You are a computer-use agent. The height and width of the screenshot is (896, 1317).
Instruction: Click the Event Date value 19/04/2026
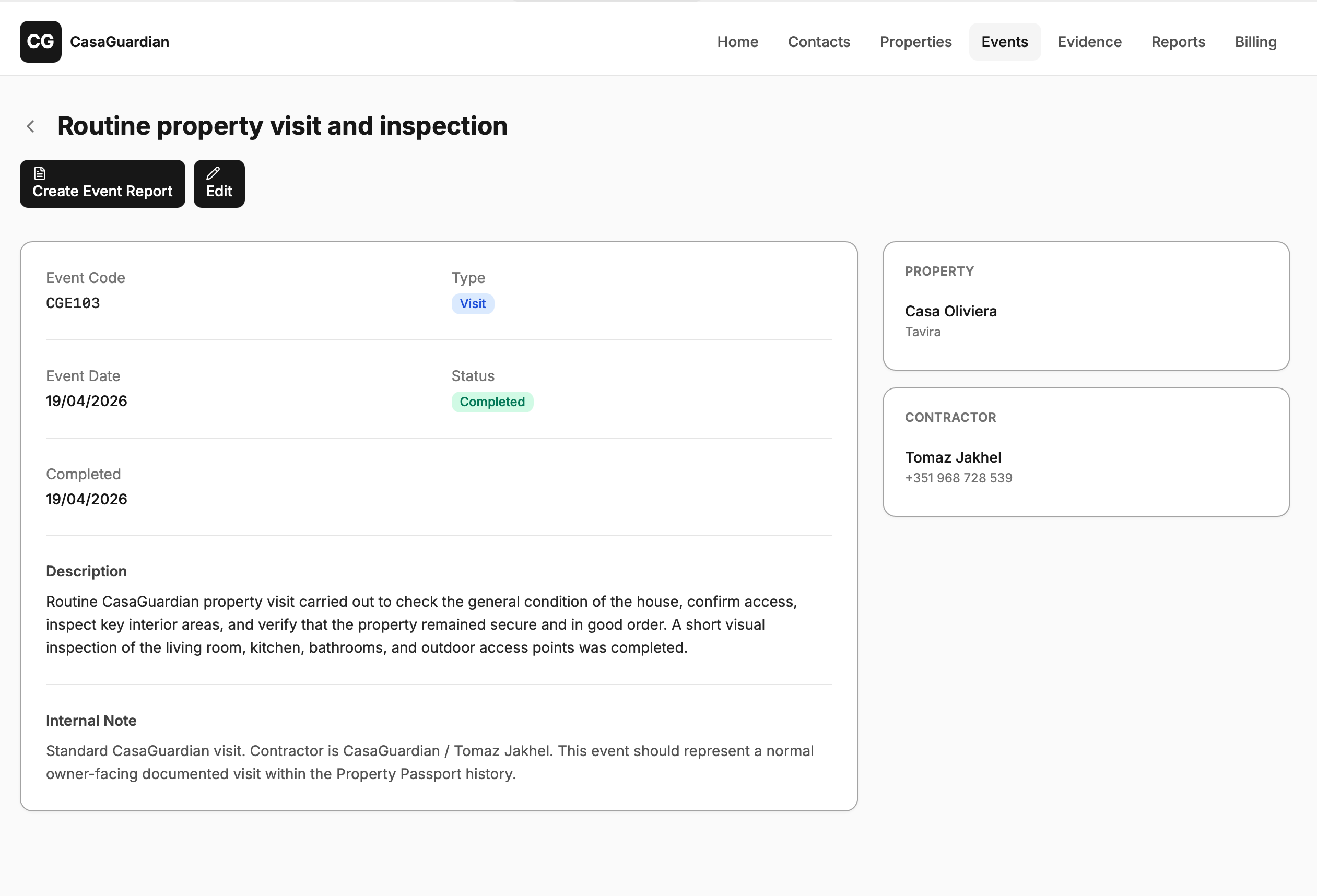click(x=87, y=401)
